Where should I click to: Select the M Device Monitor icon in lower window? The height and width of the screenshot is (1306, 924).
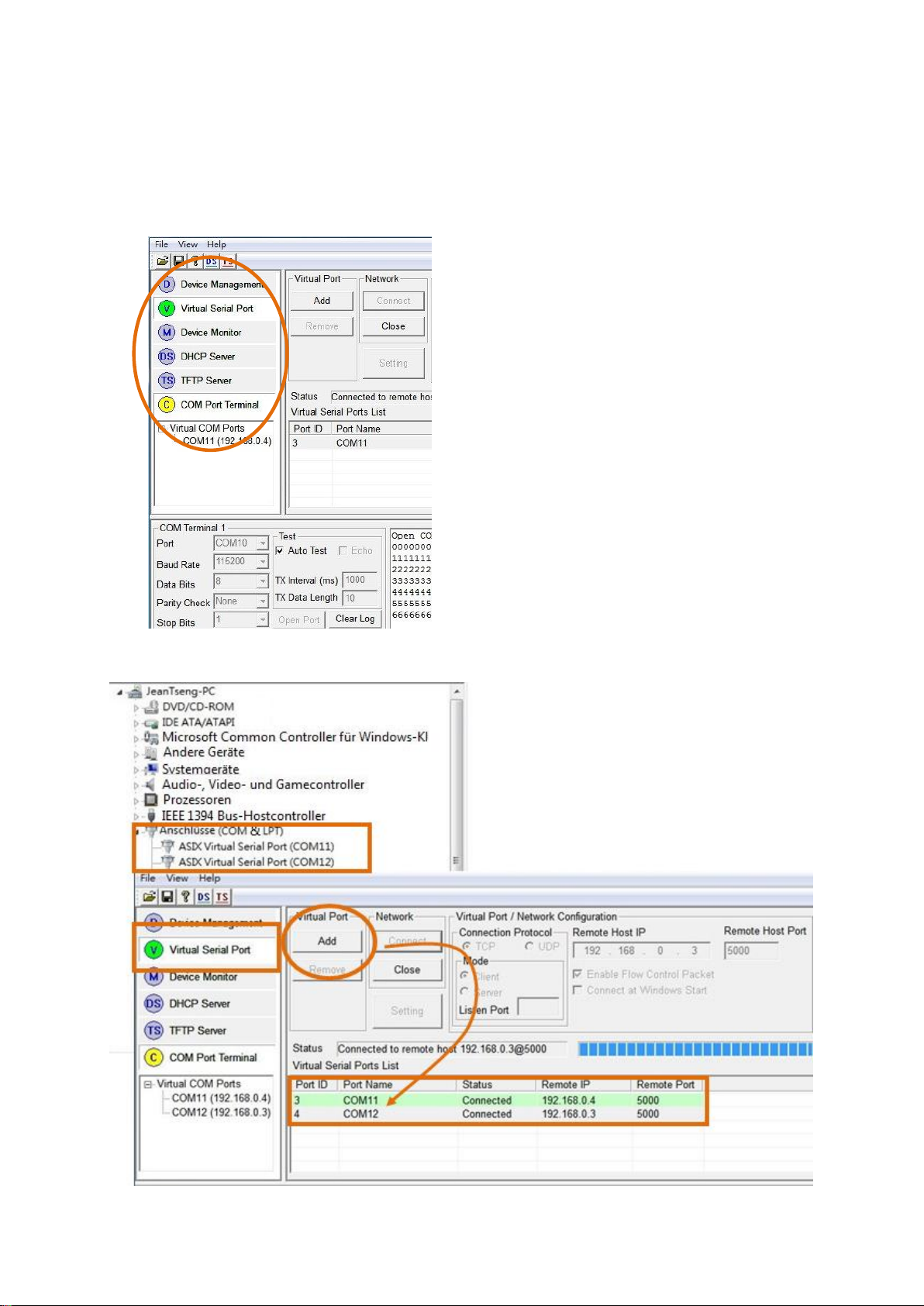pyautogui.click(x=154, y=977)
